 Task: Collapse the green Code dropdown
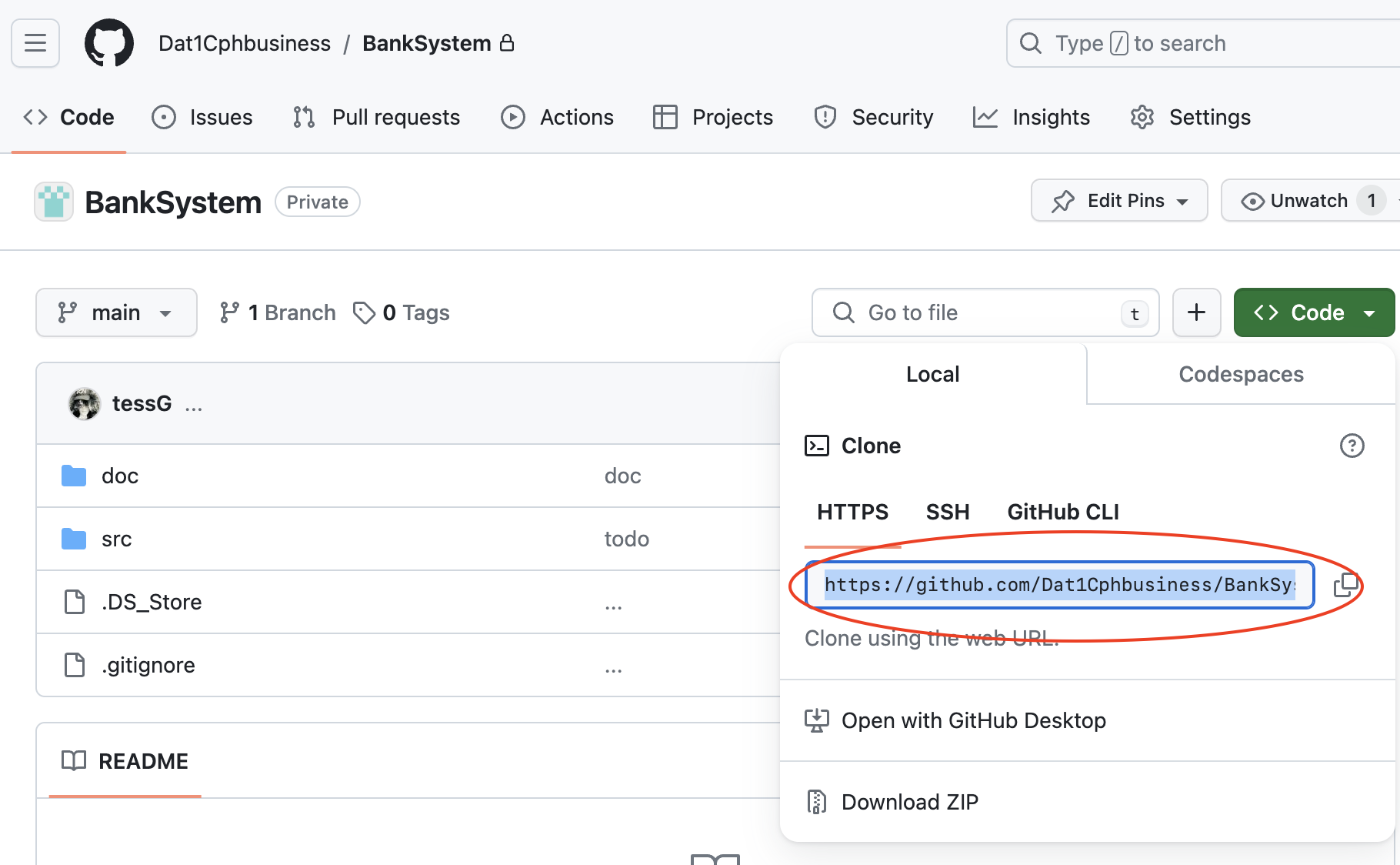[1314, 312]
